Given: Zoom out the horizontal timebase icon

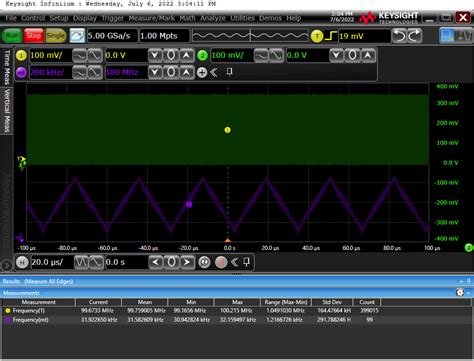Looking at the screenshot, I should point(81,262).
